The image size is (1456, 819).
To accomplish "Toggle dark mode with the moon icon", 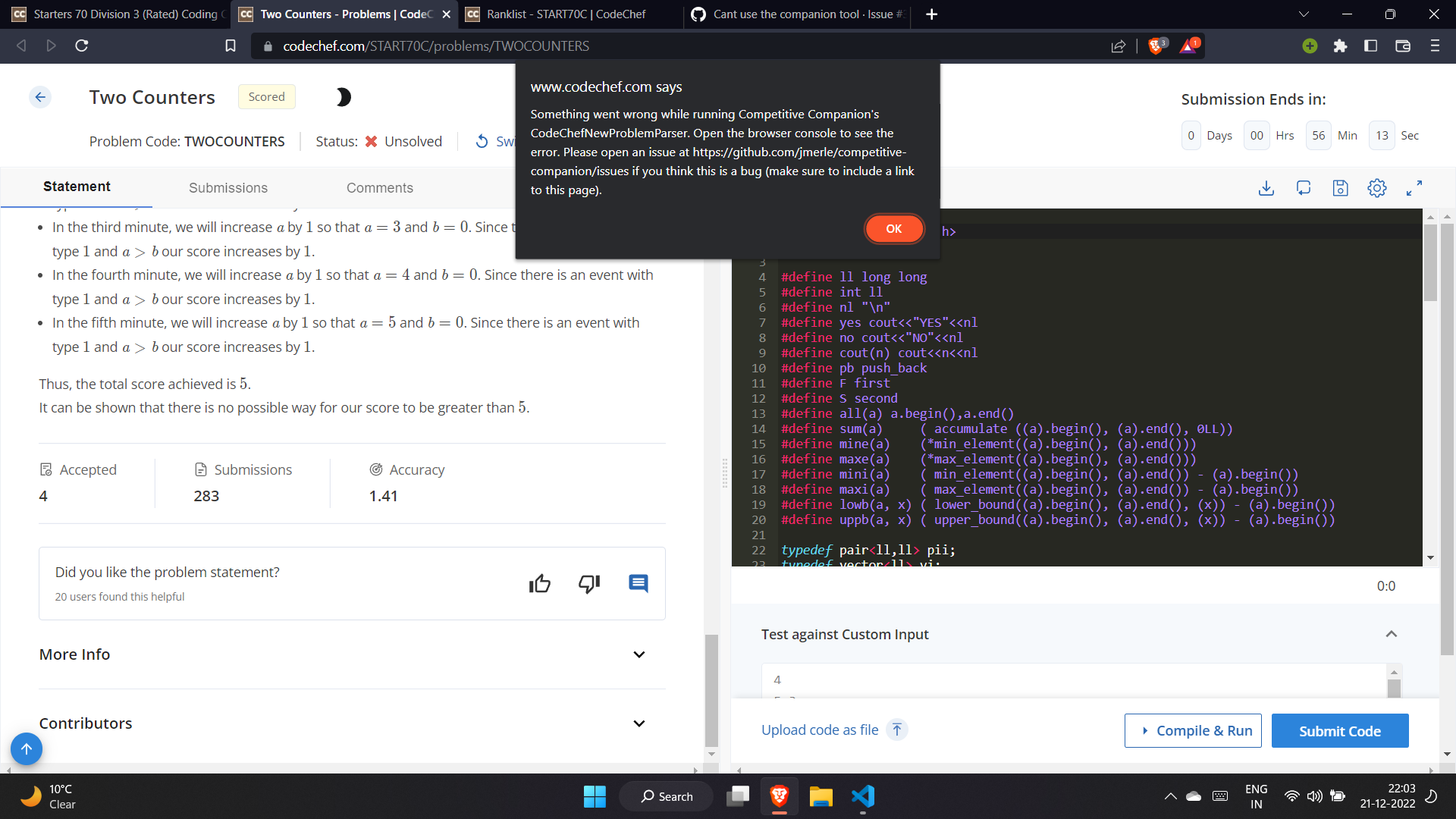I will [x=343, y=97].
